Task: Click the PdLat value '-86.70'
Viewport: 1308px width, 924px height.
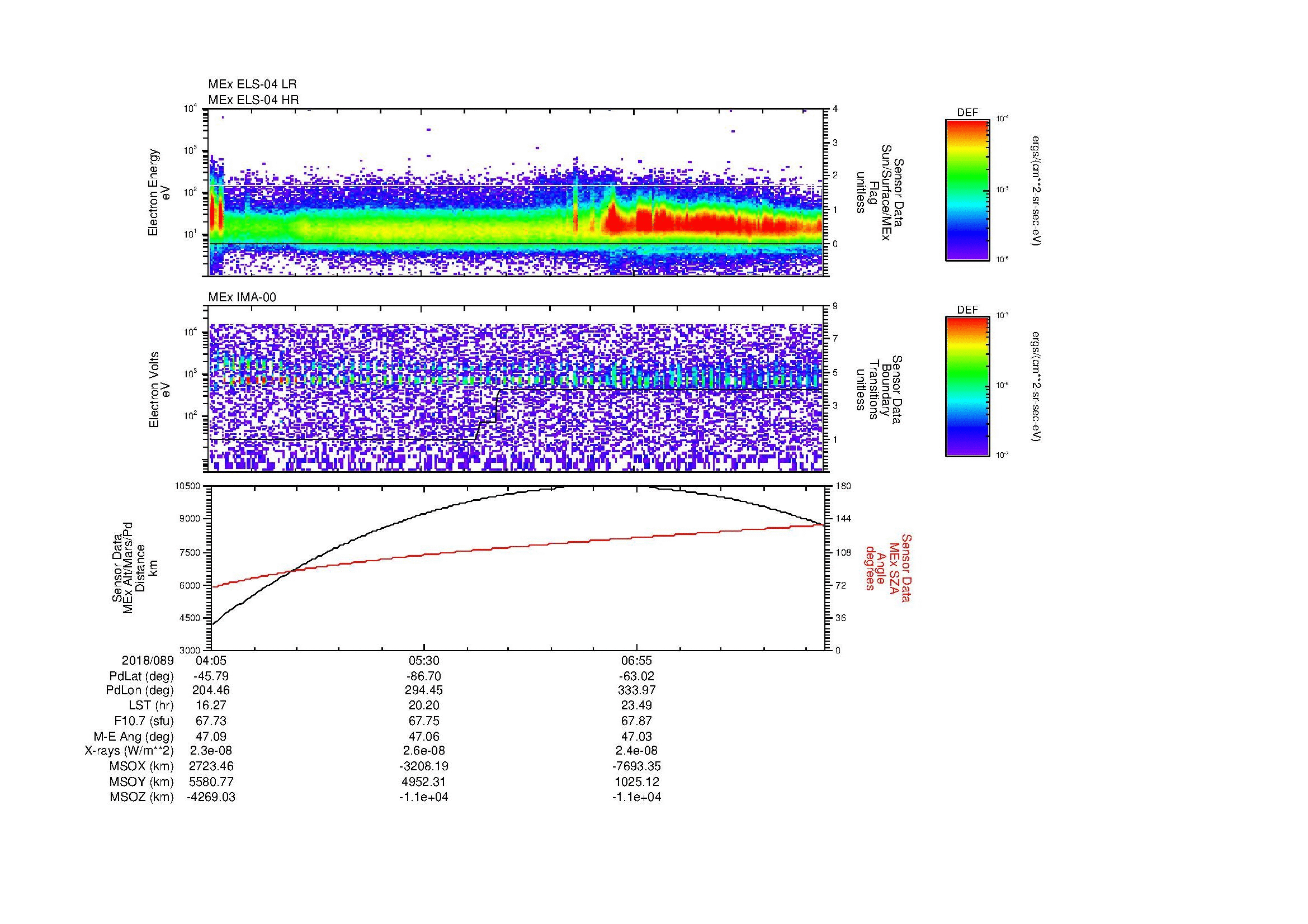Action: 424,676
